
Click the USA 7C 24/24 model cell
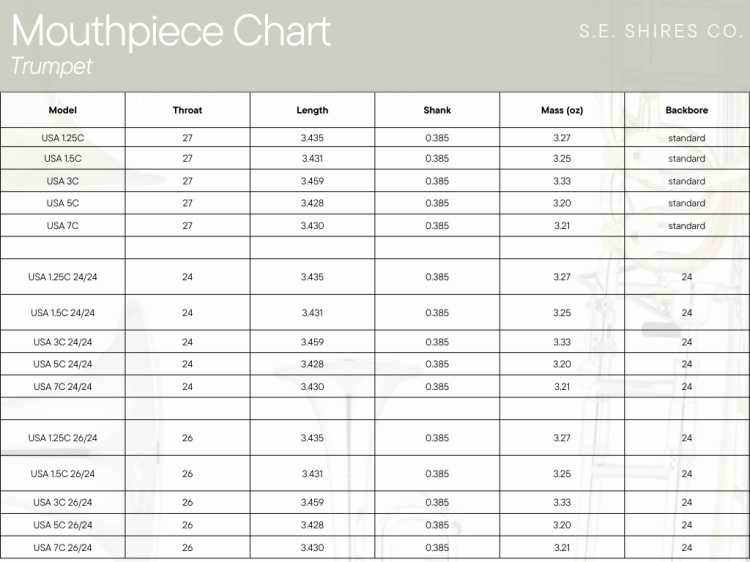coord(63,386)
